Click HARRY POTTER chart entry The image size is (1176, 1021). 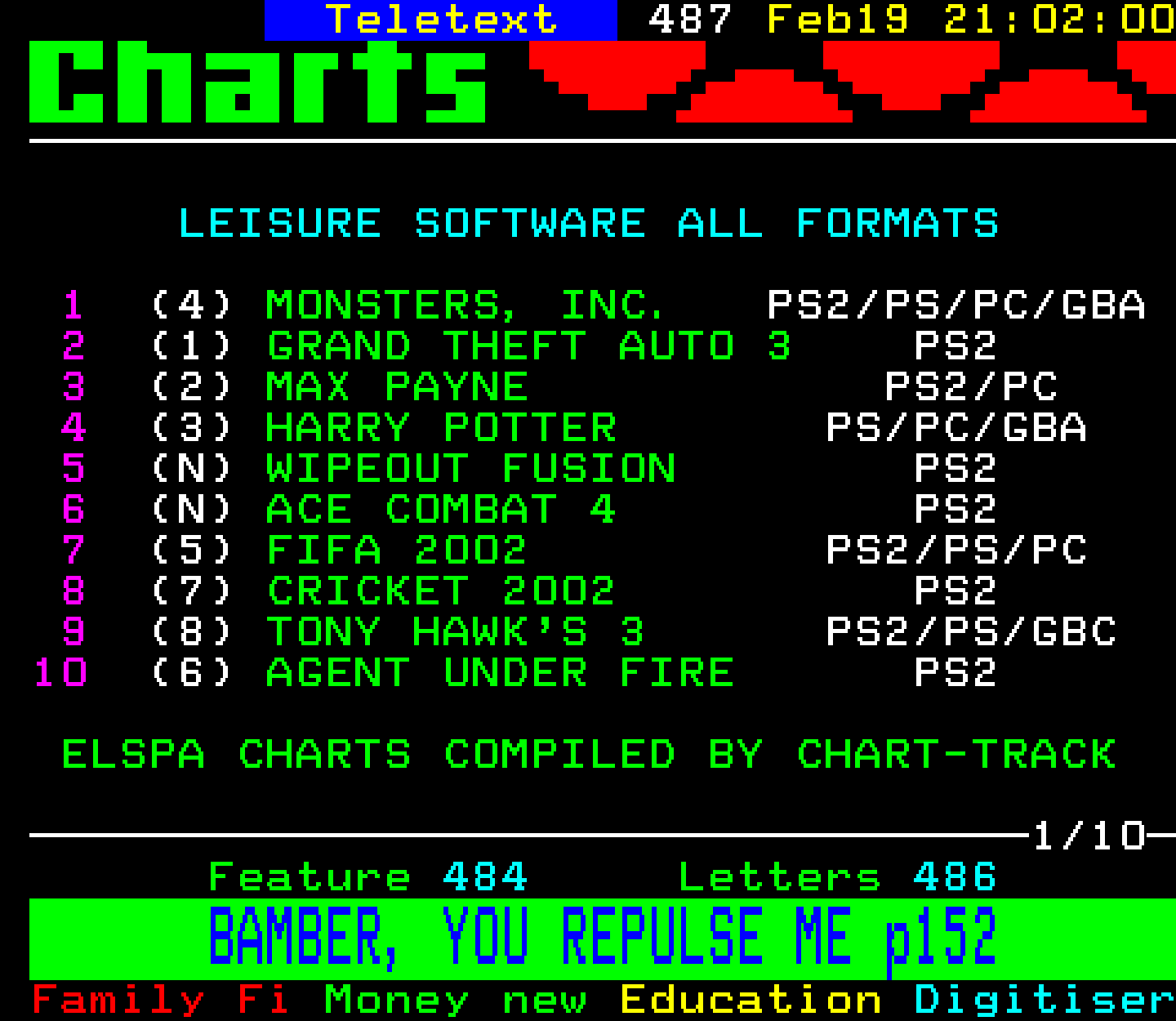(441, 428)
